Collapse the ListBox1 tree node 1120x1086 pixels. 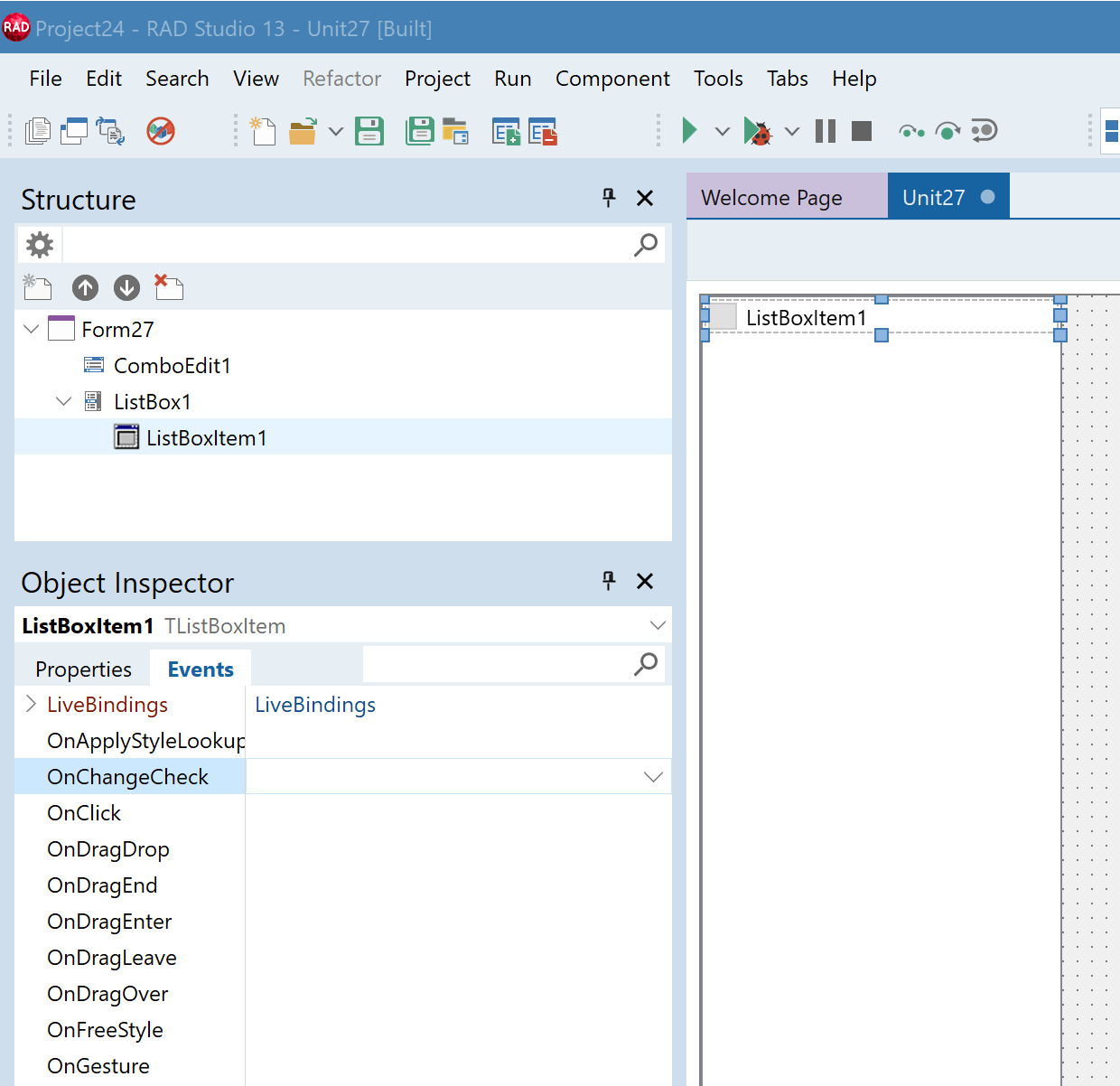click(63, 401)
